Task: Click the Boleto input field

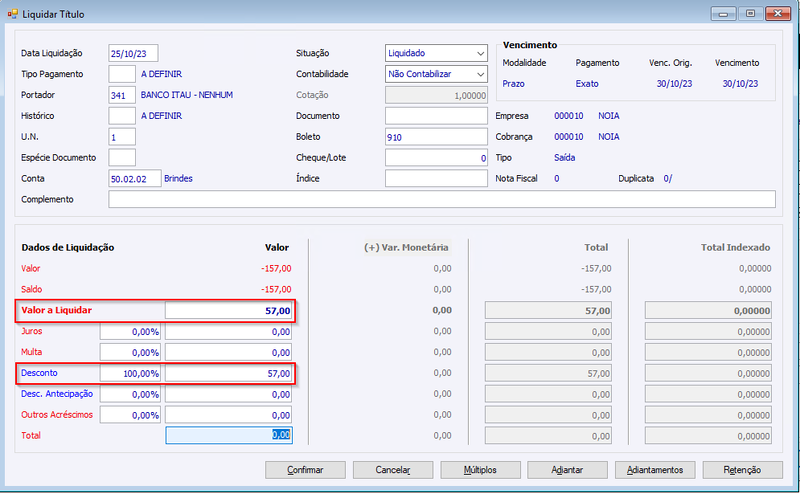Action: [436, 137]
